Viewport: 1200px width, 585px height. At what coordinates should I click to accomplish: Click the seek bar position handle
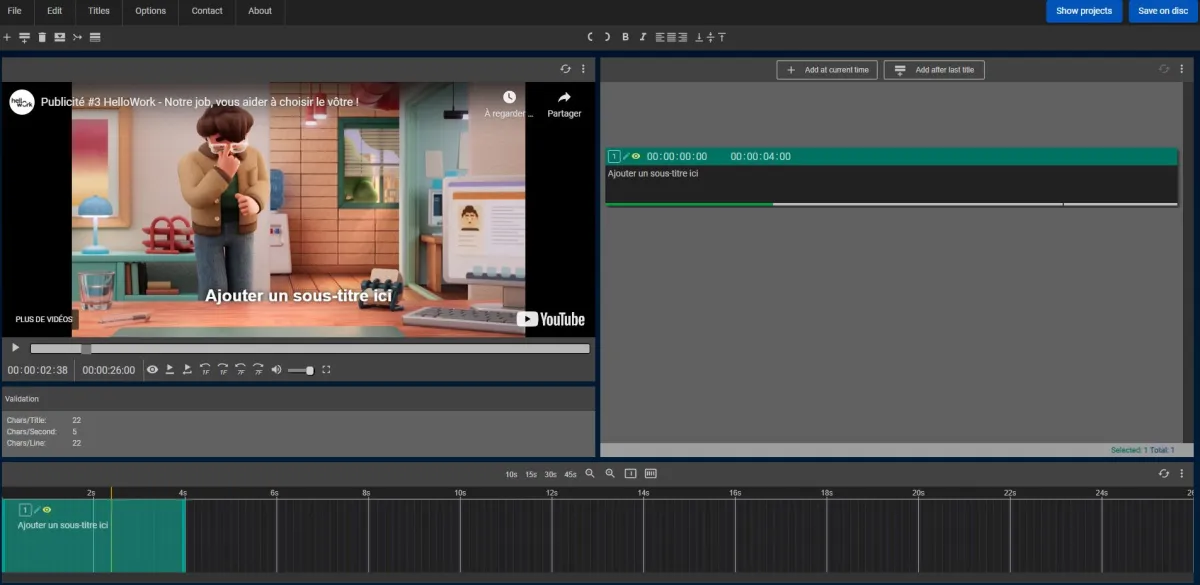click(x=86, y=348)
